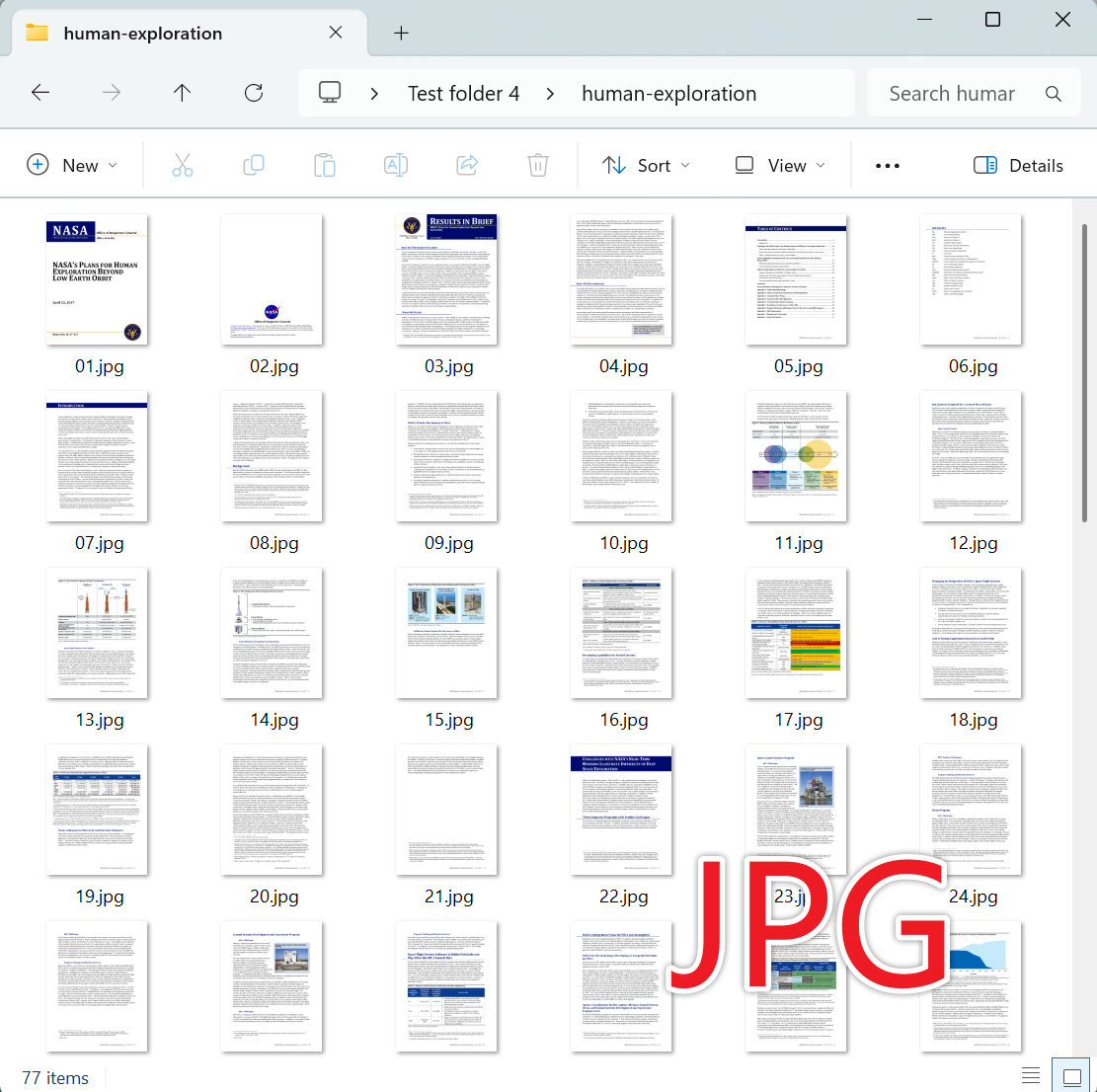Click the Delete trash can icon

pyautogui.click(x=538, y=165)
